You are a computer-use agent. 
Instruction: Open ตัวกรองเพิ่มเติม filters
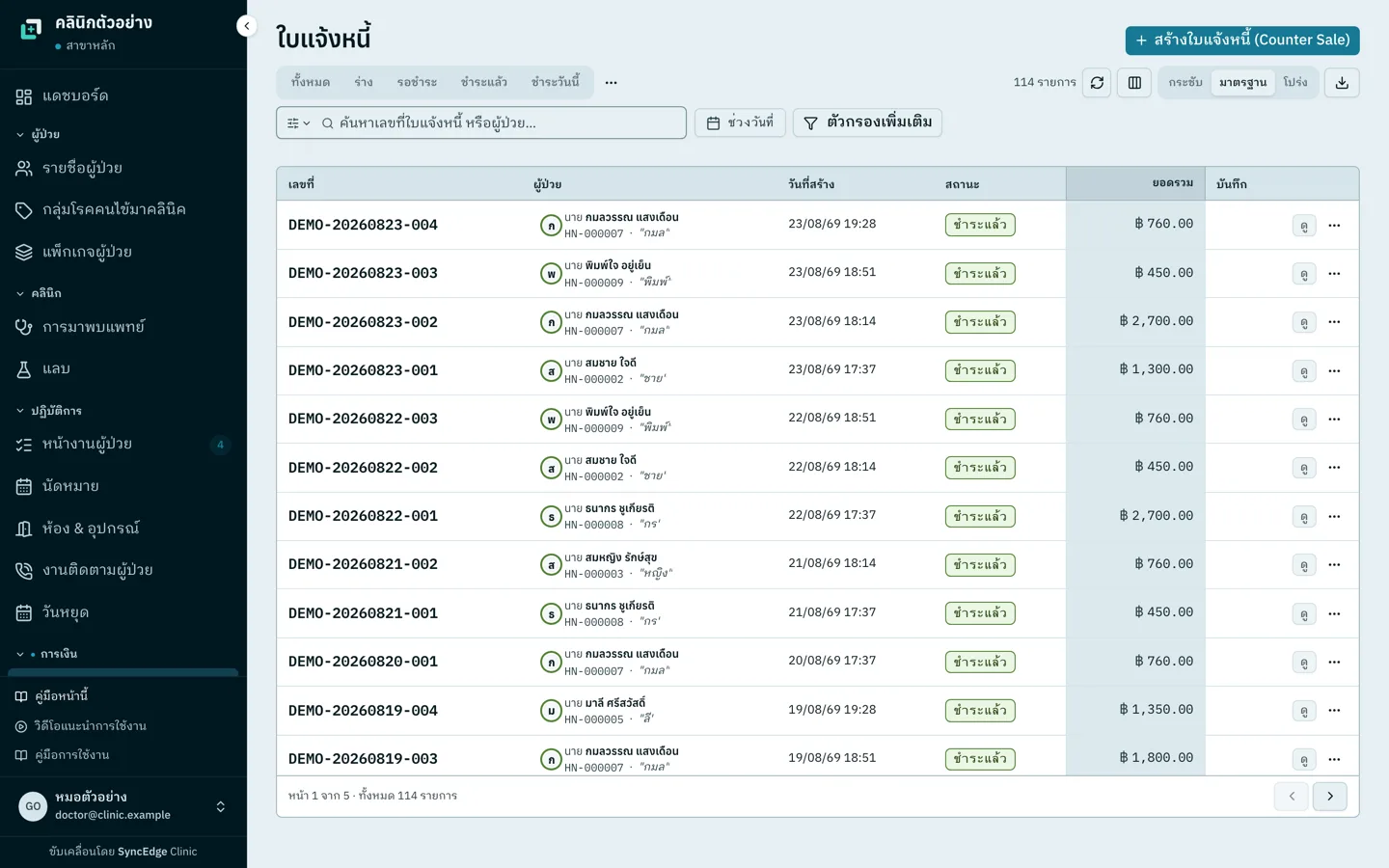[x=867, y=123]
